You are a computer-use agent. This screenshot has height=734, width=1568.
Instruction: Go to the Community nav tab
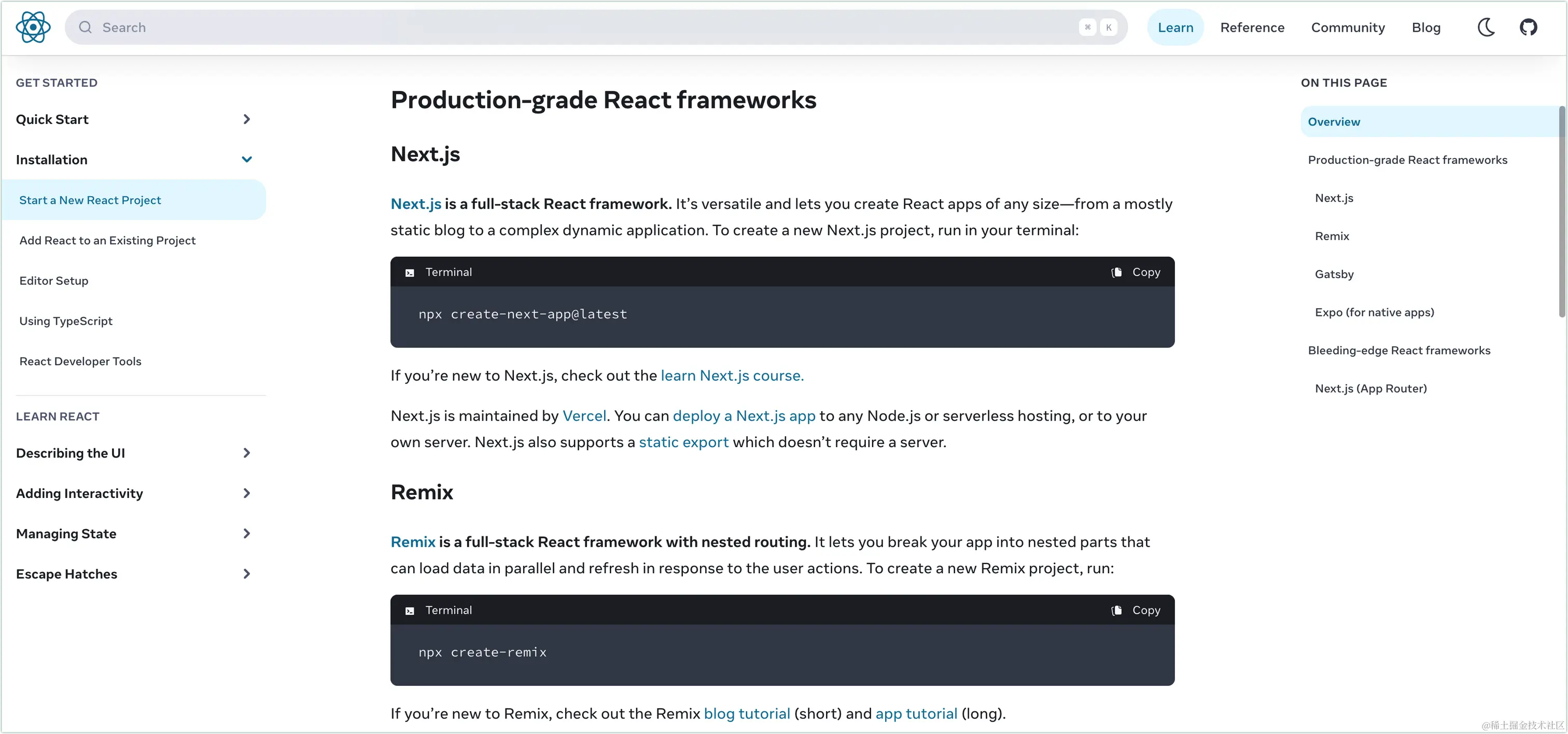pyautogui.click(x=1348, y=27)
